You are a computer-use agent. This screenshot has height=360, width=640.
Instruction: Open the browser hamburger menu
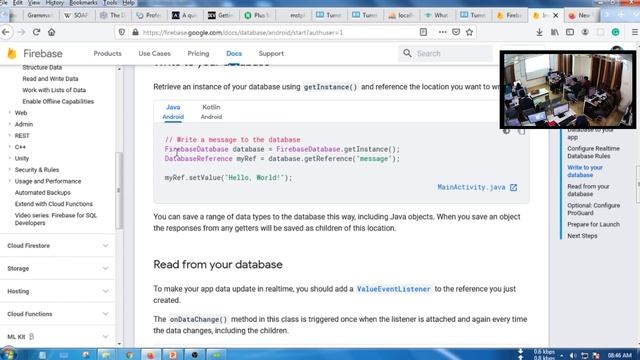click(635, 32)
